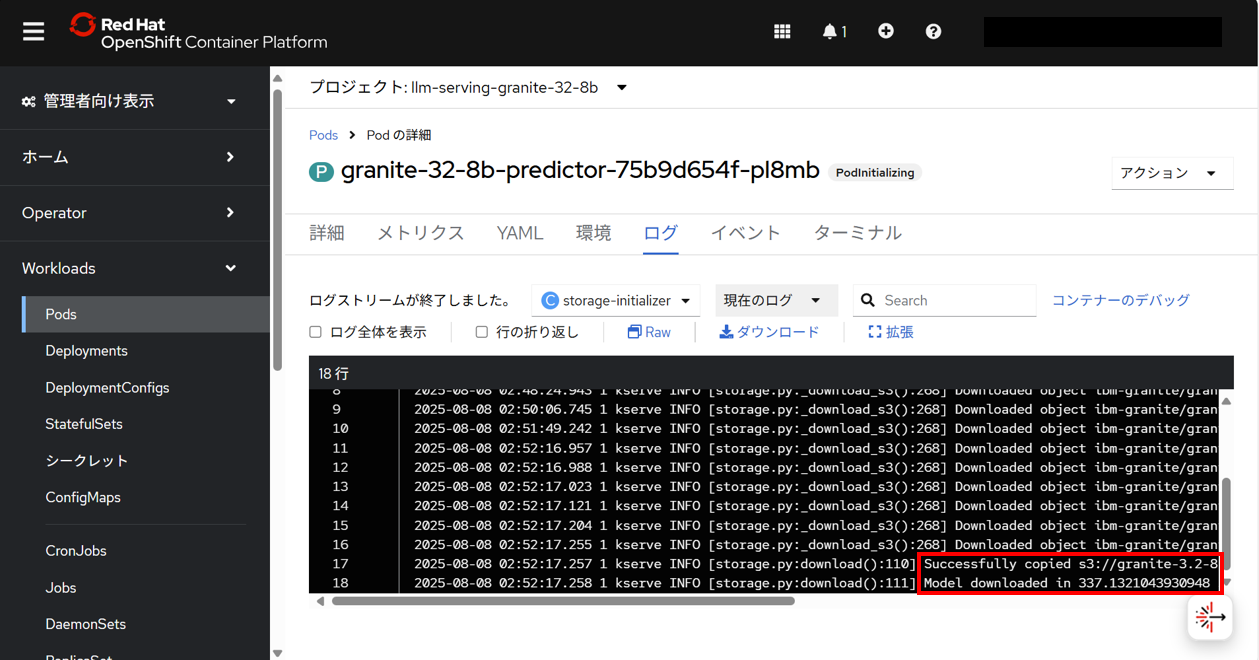Switch to the 環境 tab
1259x660 pixels.
[593, 233]
